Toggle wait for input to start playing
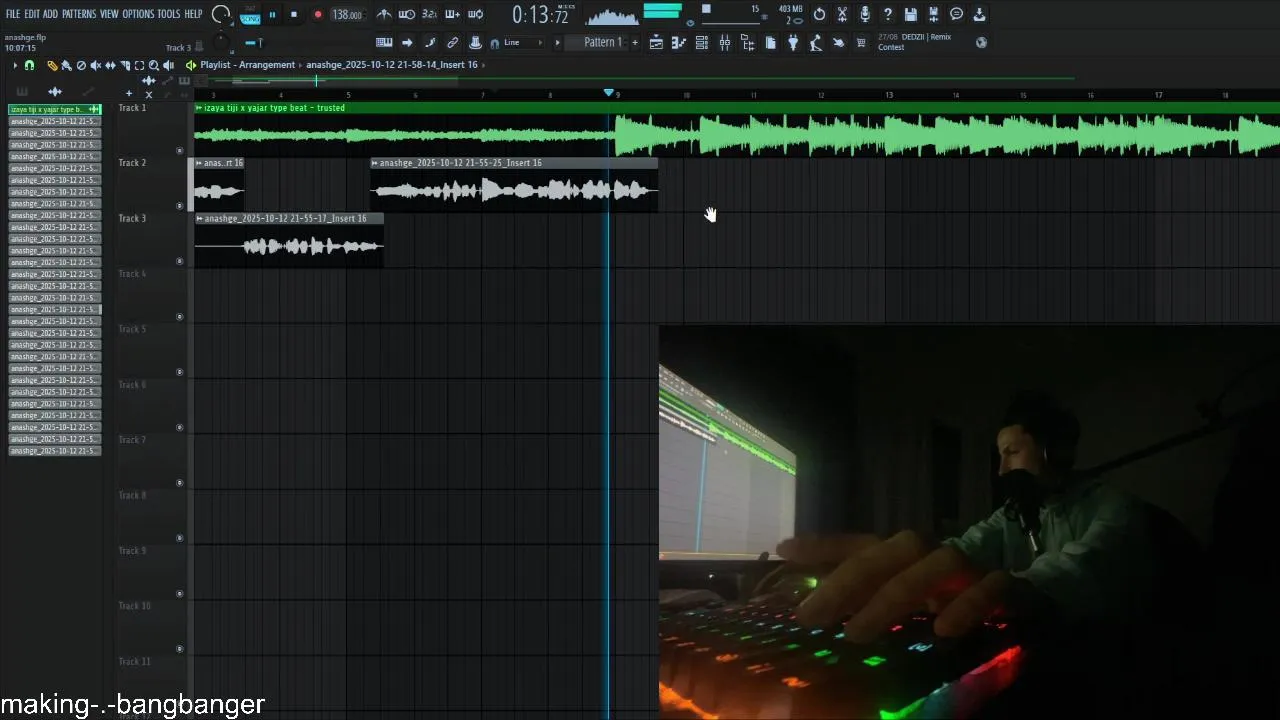1280x720 pixels. coord(407,14)
